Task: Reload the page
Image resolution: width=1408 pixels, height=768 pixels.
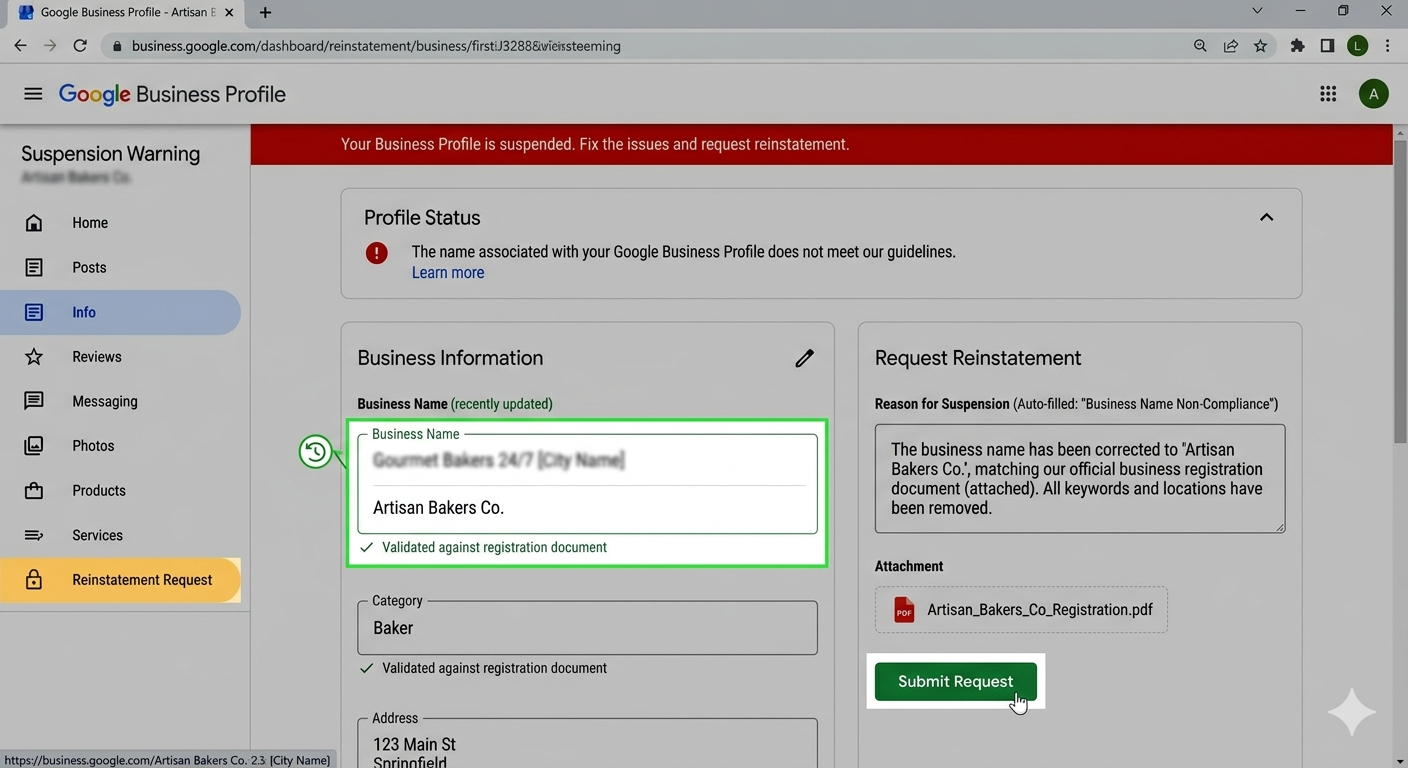Action: [x=80, y=46]
